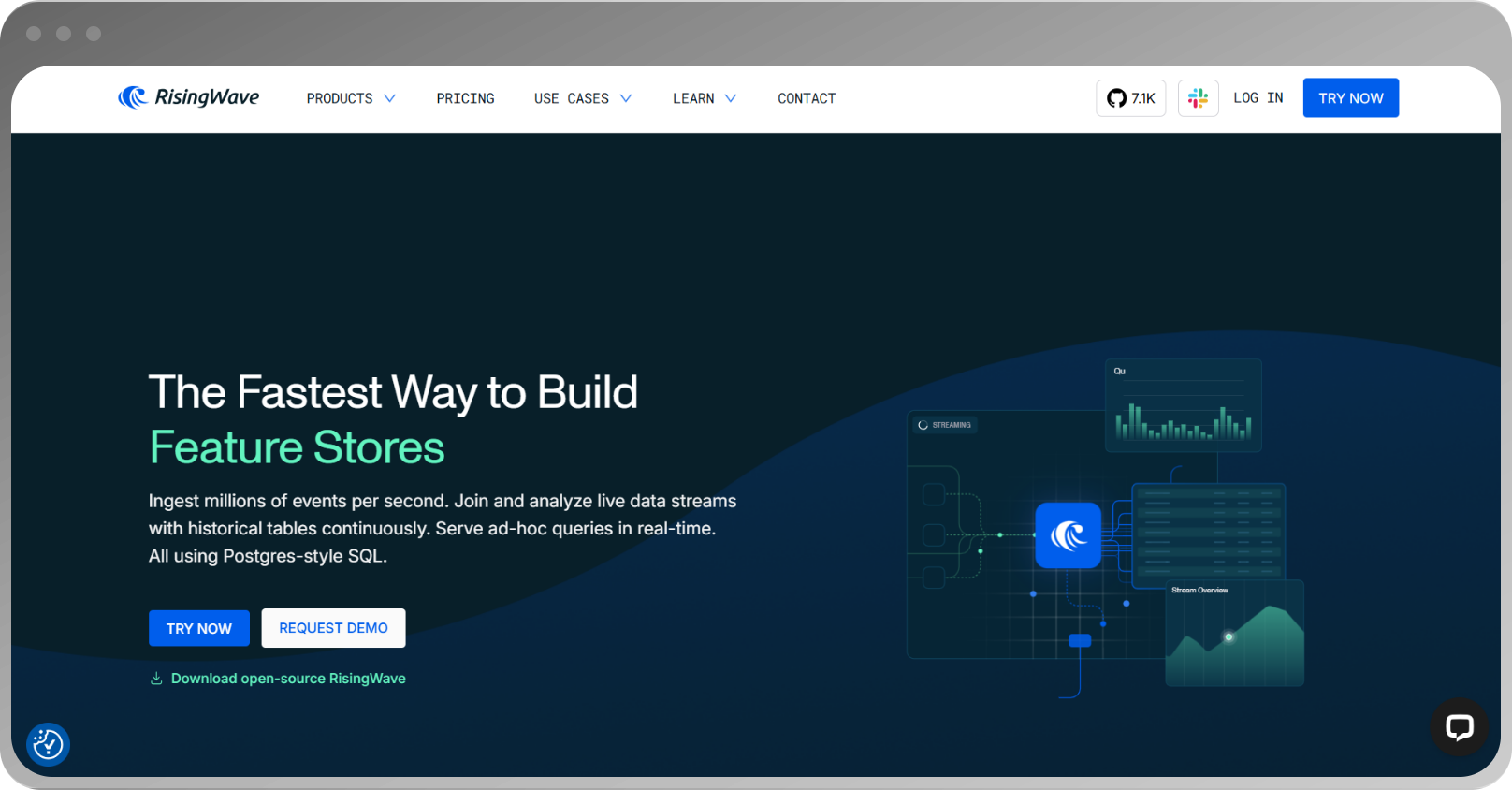This screenshot has width=1512, height=790.
Task: Go to the CONTACT page
Action: coord(807,98)
